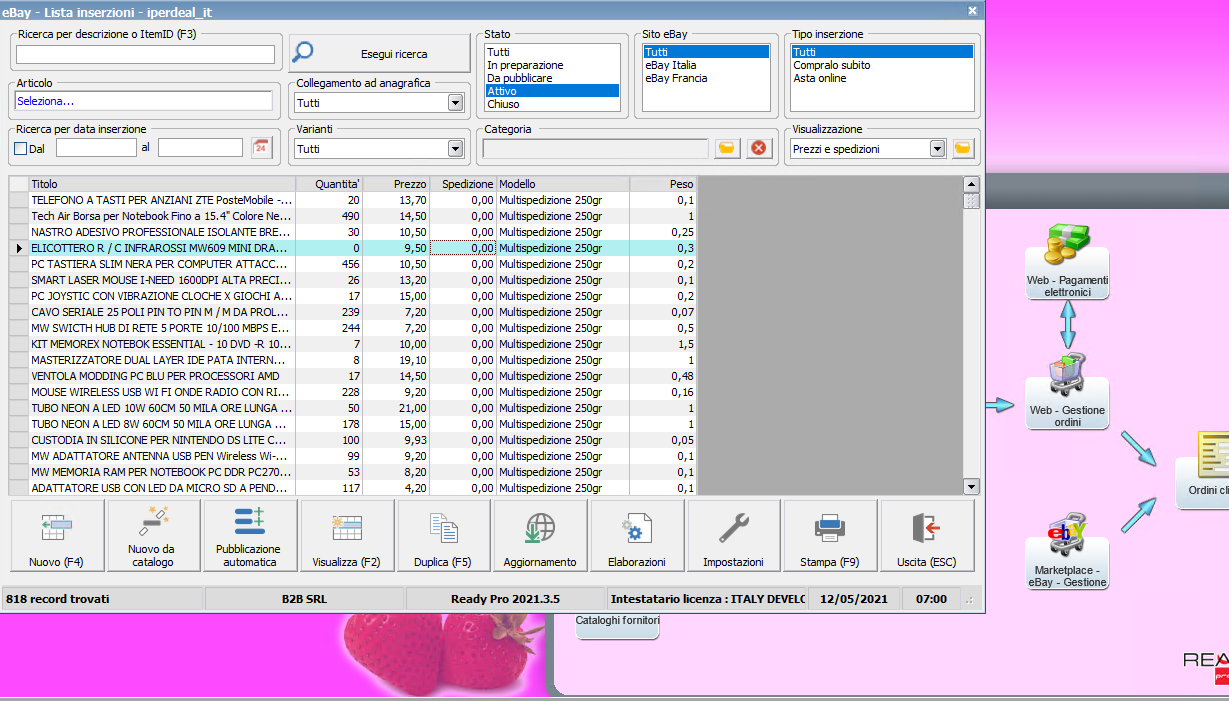The image size is (1229, 701).
Task: Enable the Dal date filter checkbox
Action: (21, 148)
